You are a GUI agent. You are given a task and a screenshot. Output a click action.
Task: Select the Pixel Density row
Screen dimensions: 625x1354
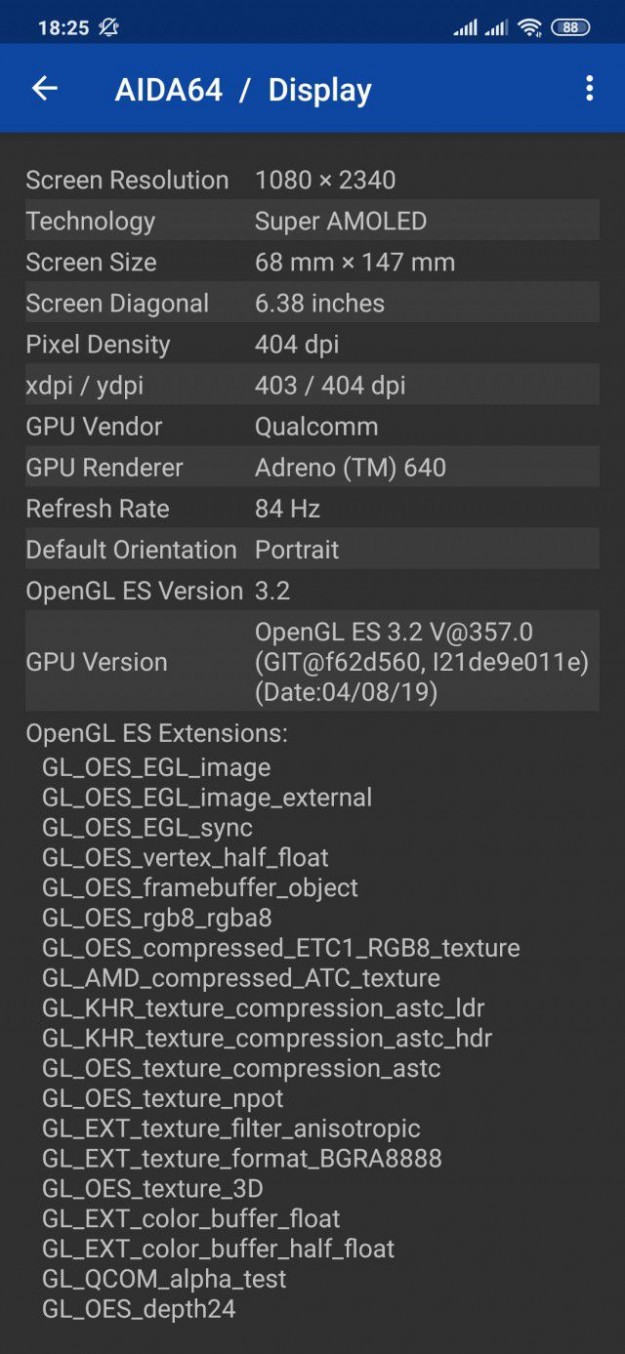[312, 344]
